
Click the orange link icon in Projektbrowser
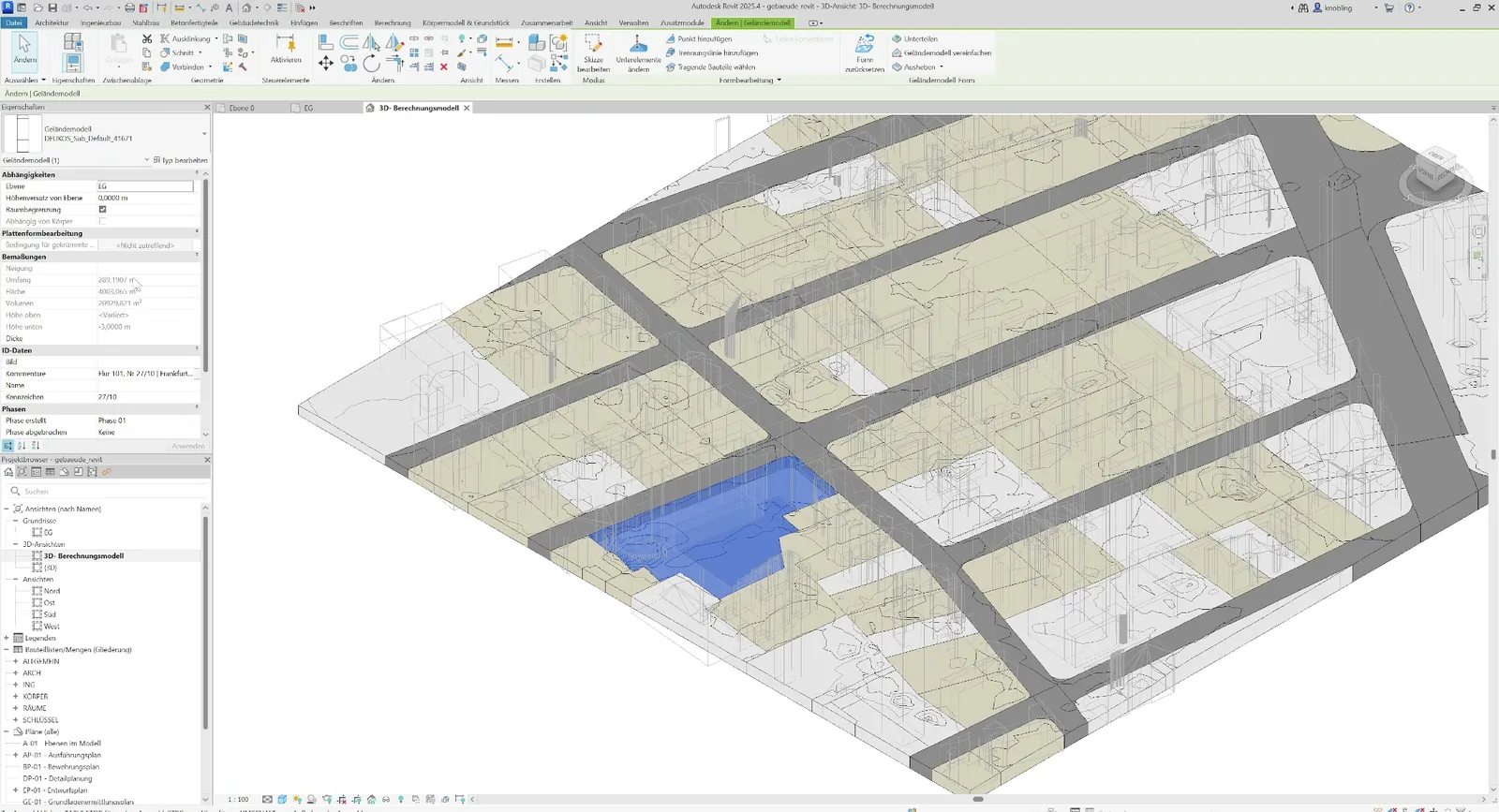[107, 472]
